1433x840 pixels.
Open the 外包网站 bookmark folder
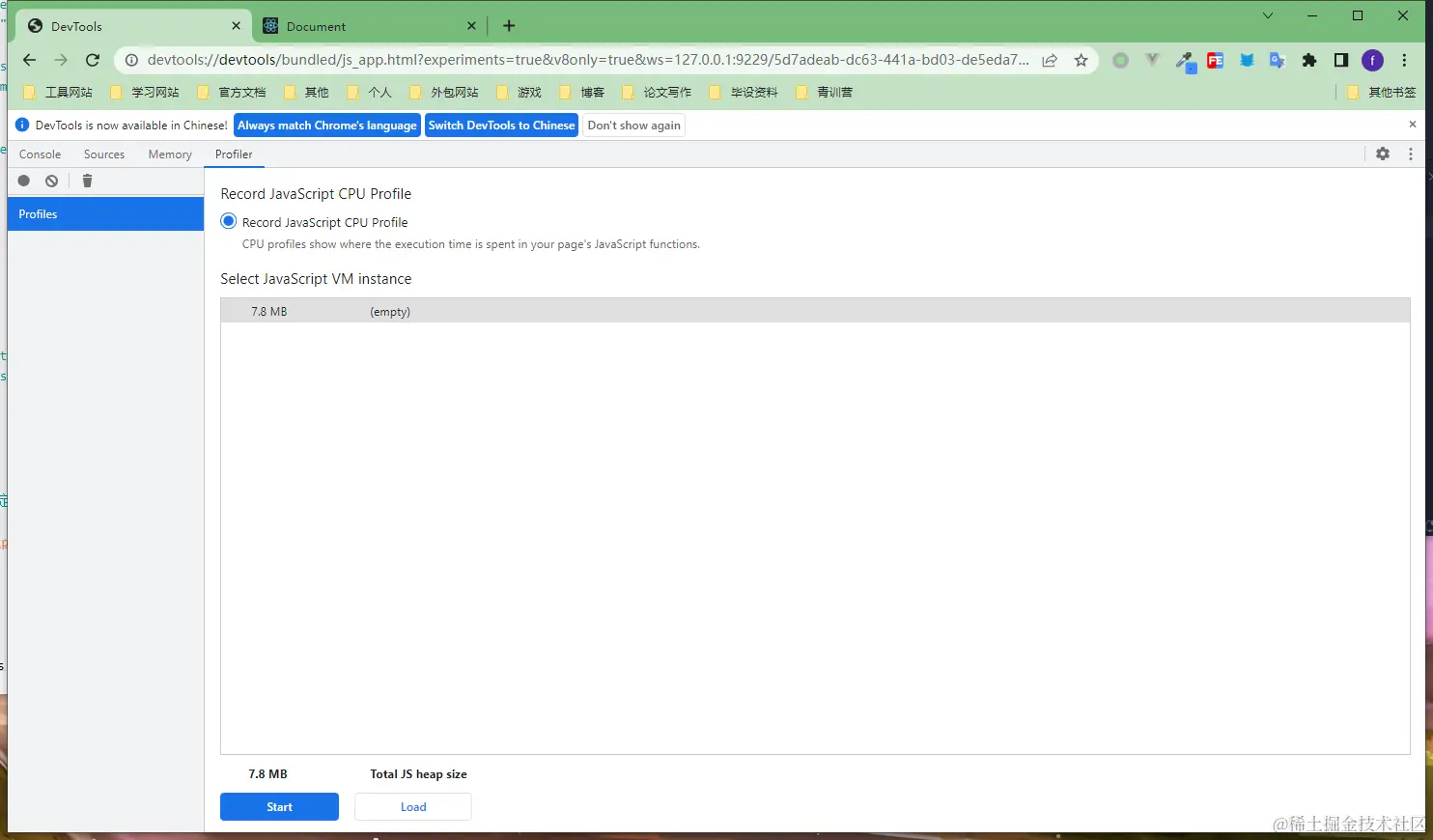(x=444, y=92)
